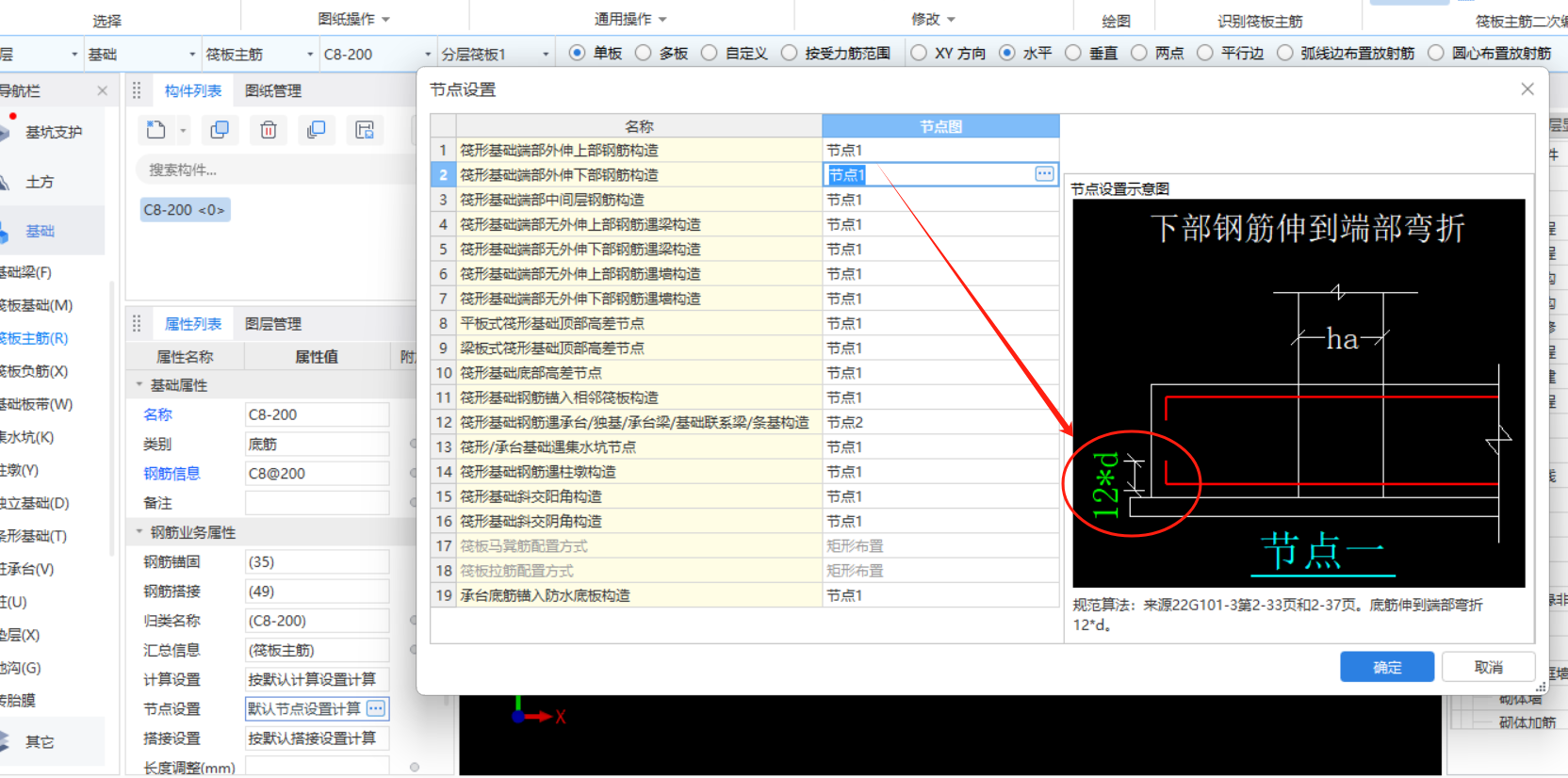Select the 单板 radio option
The image size is (1568, 778).
coord(577,53)
